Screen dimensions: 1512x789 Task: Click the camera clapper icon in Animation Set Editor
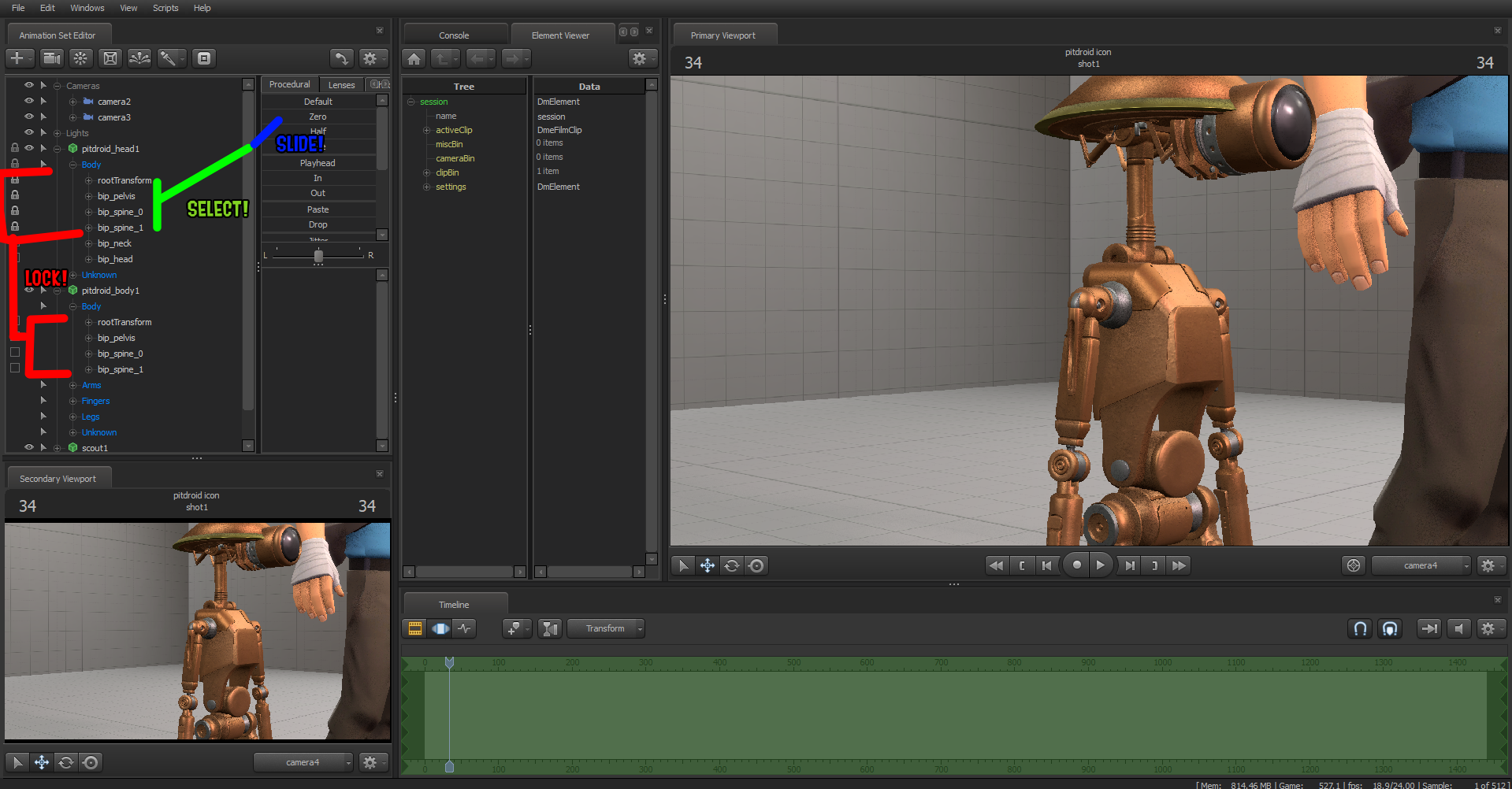51,58
